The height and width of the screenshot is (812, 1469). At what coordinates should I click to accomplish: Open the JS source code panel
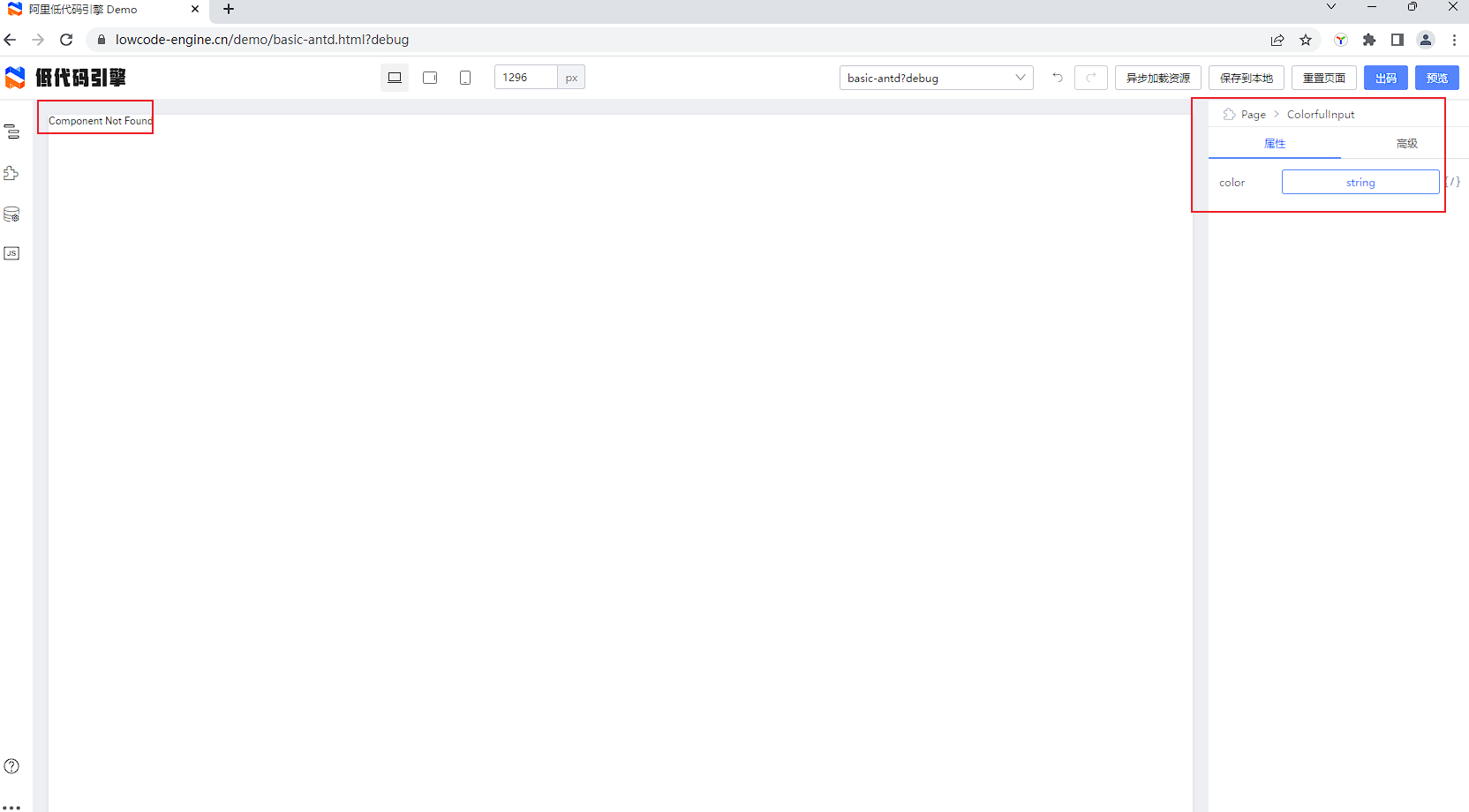click(11, 253)
